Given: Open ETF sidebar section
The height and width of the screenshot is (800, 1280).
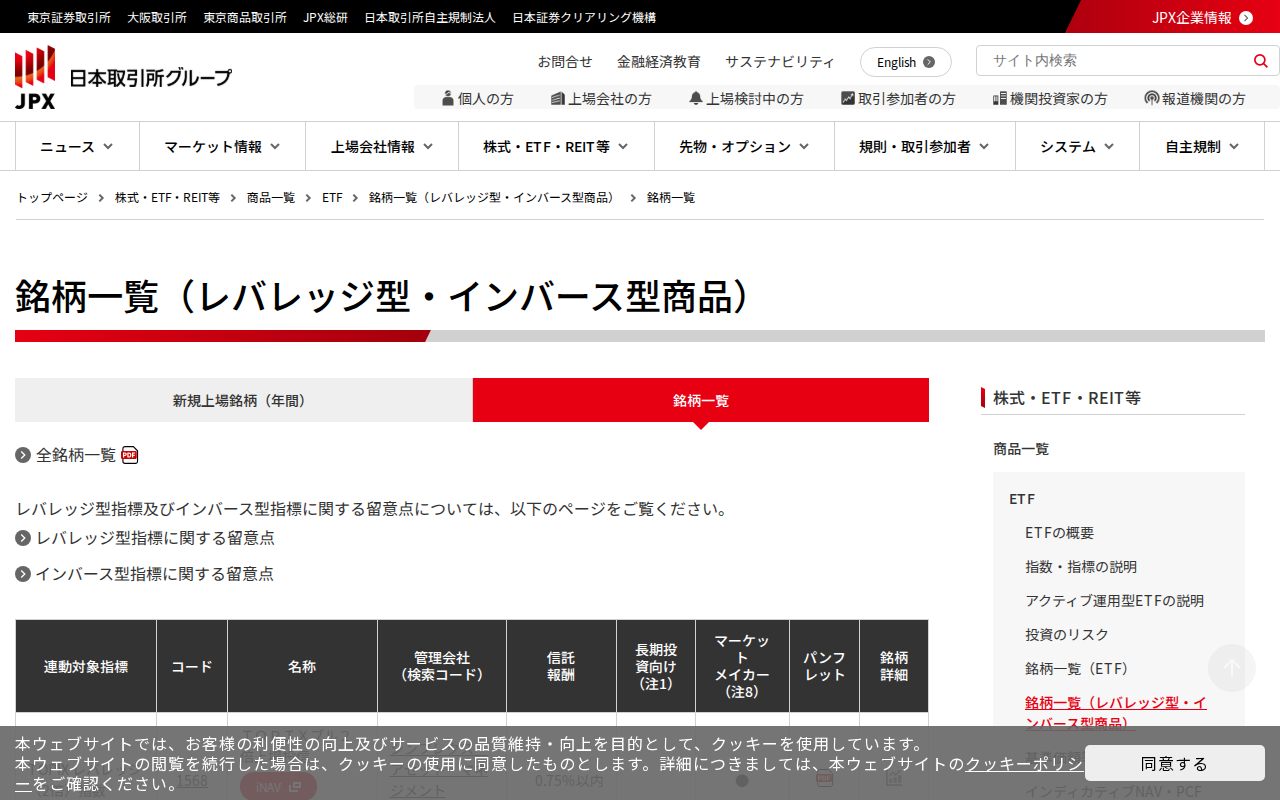Looking at the screenshot, I should tap(1022, 499).
